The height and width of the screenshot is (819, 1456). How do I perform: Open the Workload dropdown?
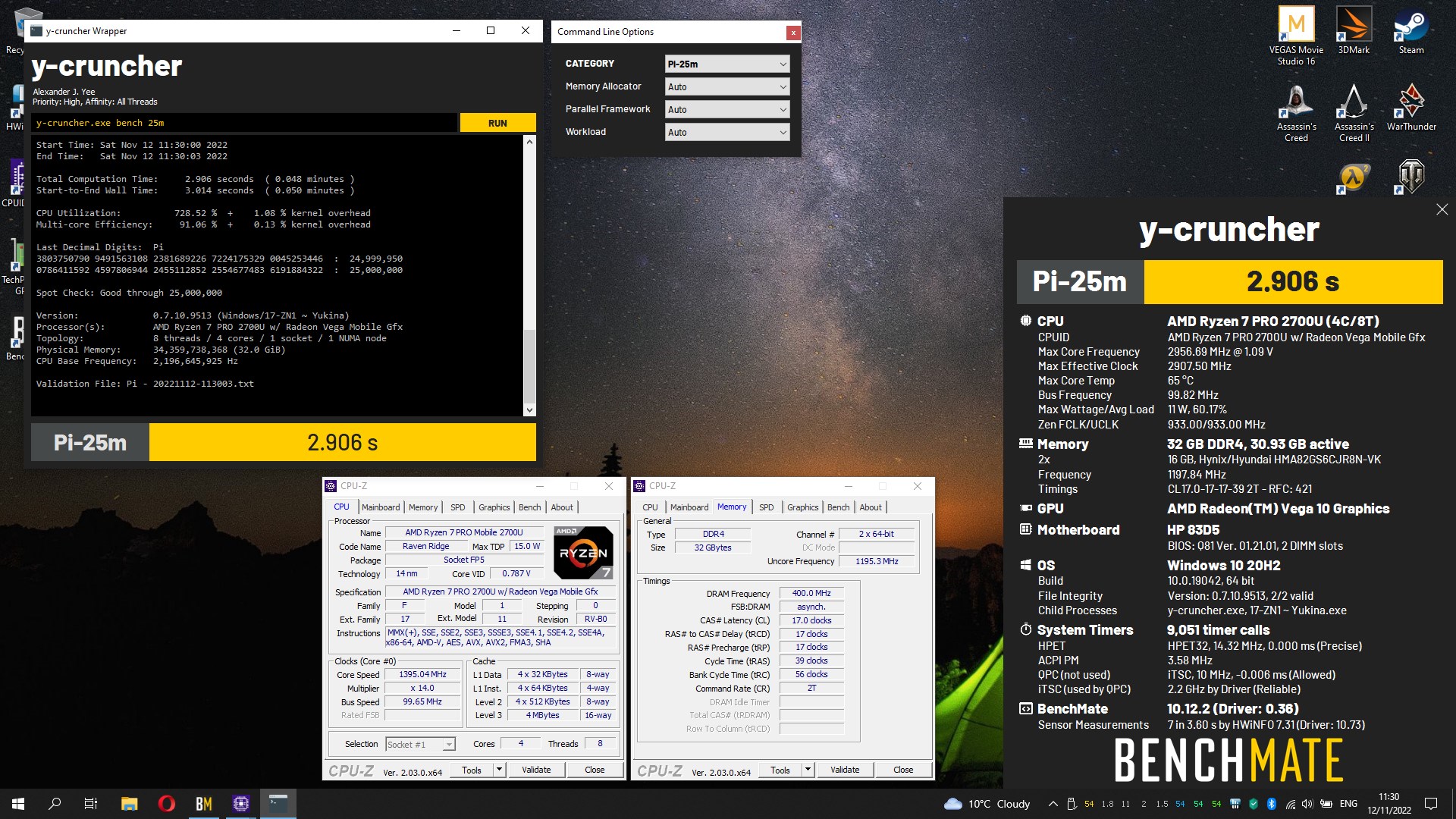point(727,132)
